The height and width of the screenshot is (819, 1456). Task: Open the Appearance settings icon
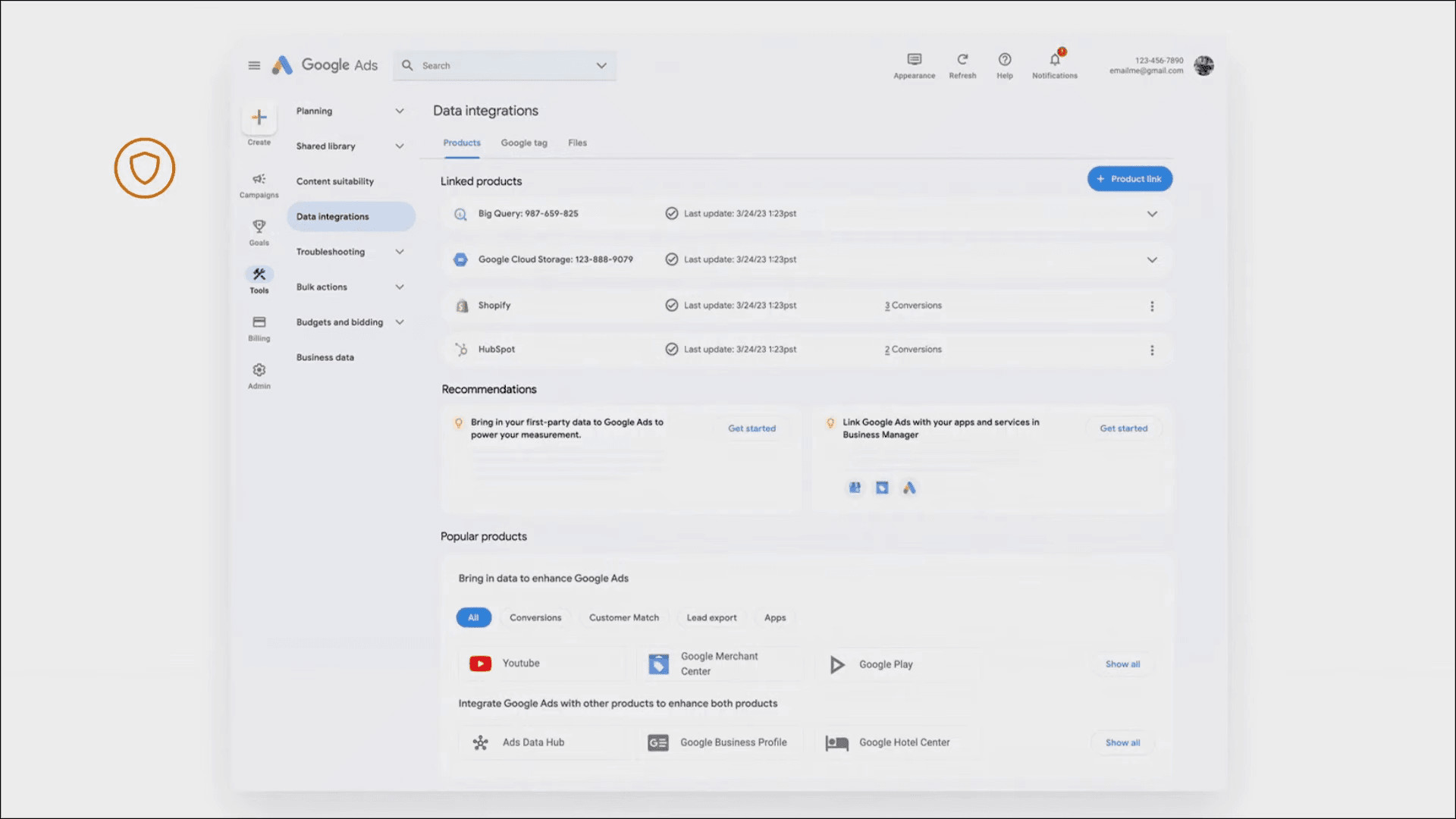[x=915, y=59]
